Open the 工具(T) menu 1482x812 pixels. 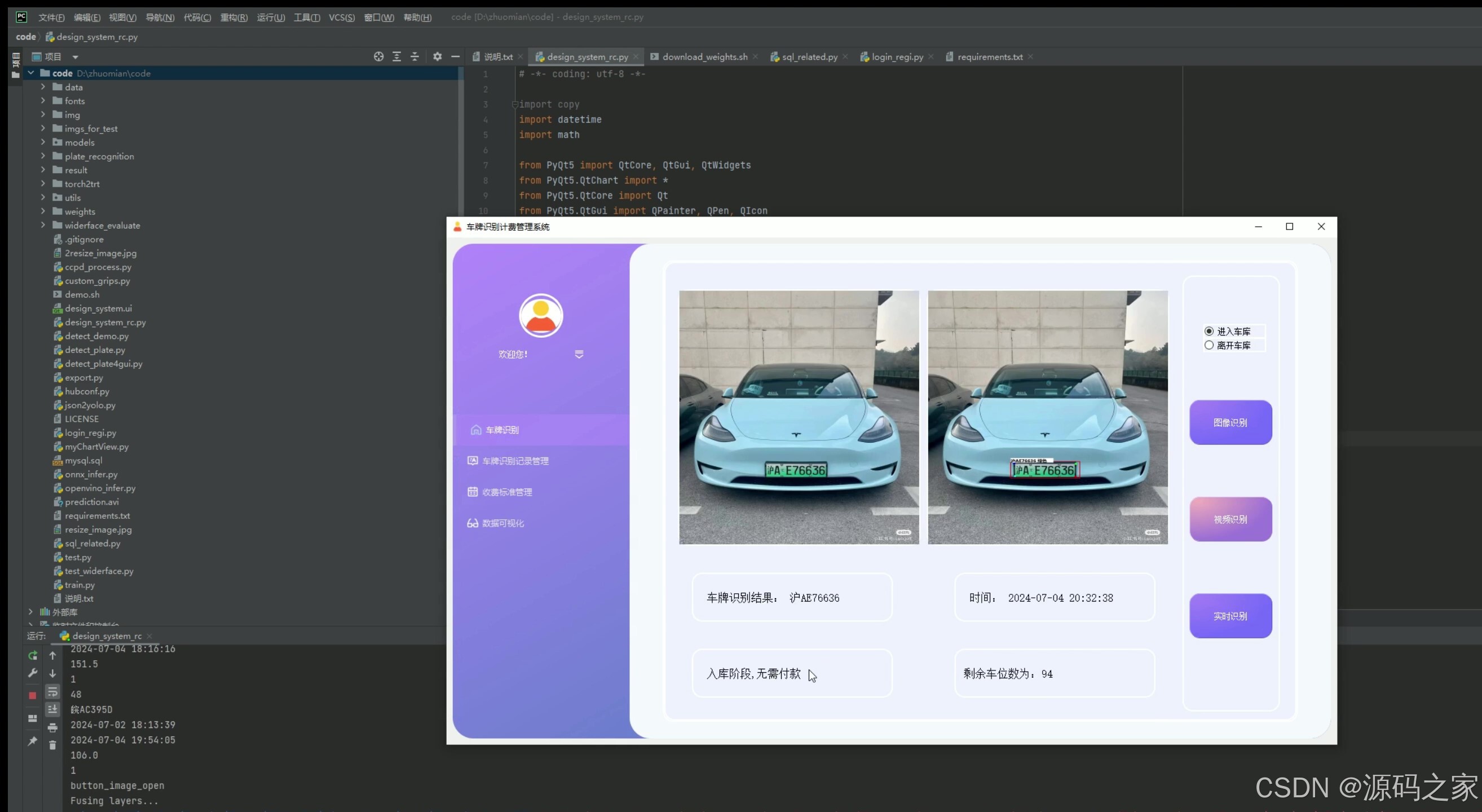[307, 17]
